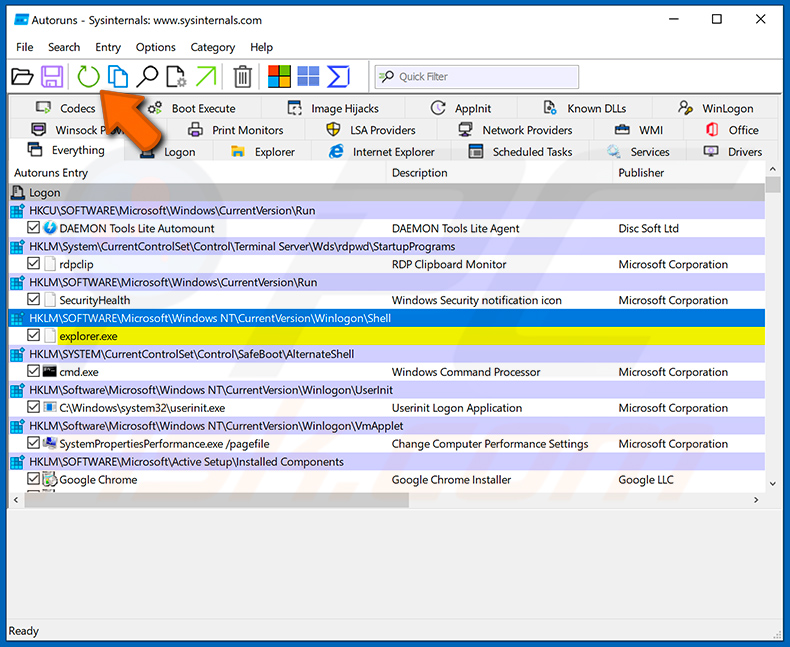Click the vertical scrollbar down arrow

click(772, 483)
